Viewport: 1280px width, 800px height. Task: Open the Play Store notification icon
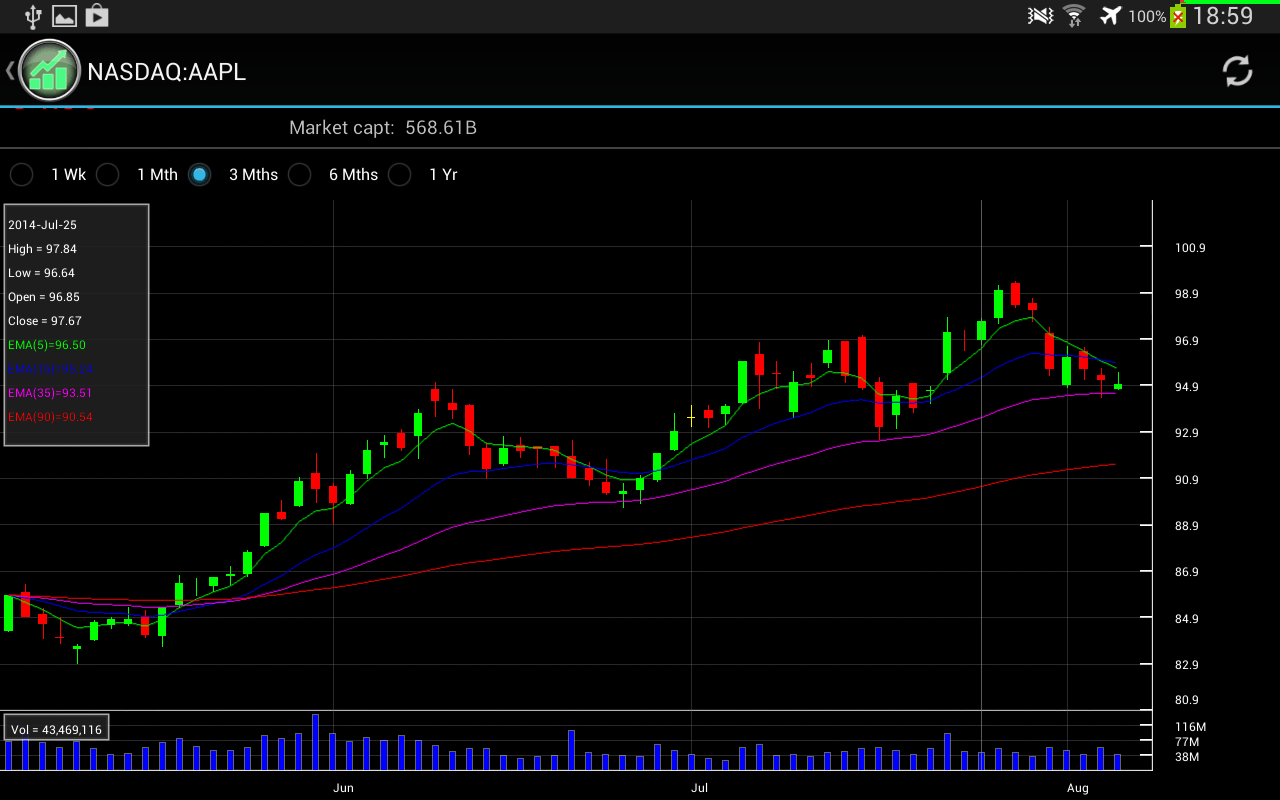96,15
